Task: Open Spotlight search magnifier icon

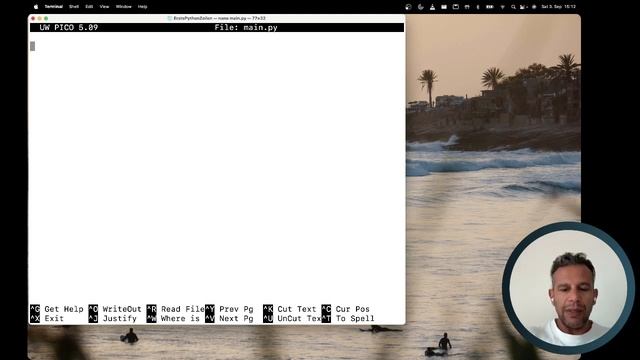Action: coord(513,7)
